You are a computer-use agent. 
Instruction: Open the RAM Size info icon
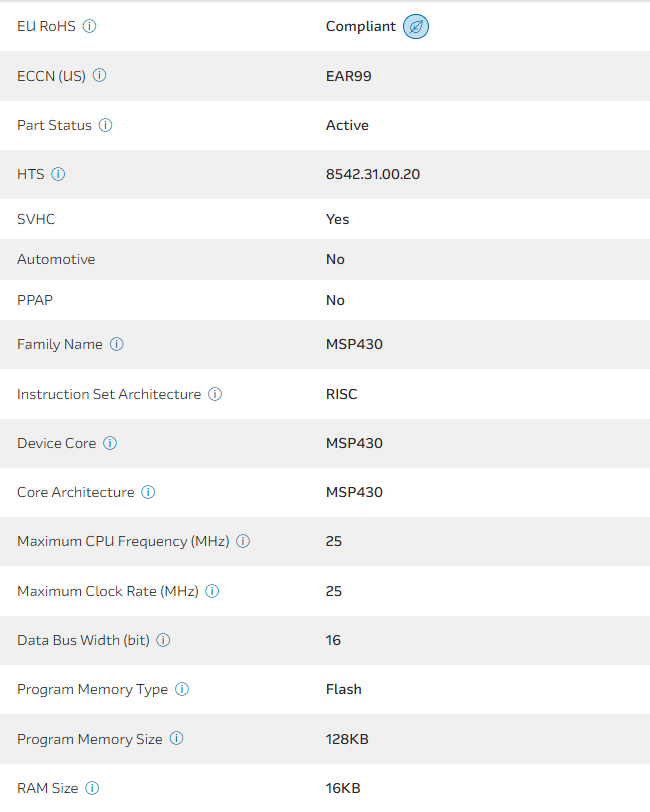tap(92, 788)
